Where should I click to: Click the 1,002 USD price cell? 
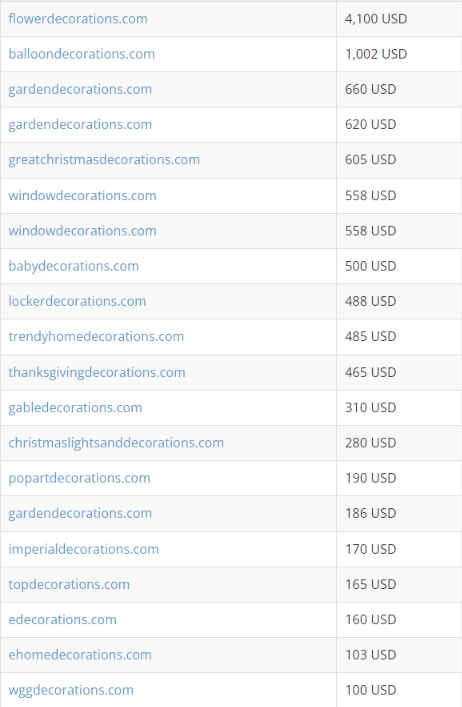click(x=399, y=54)
